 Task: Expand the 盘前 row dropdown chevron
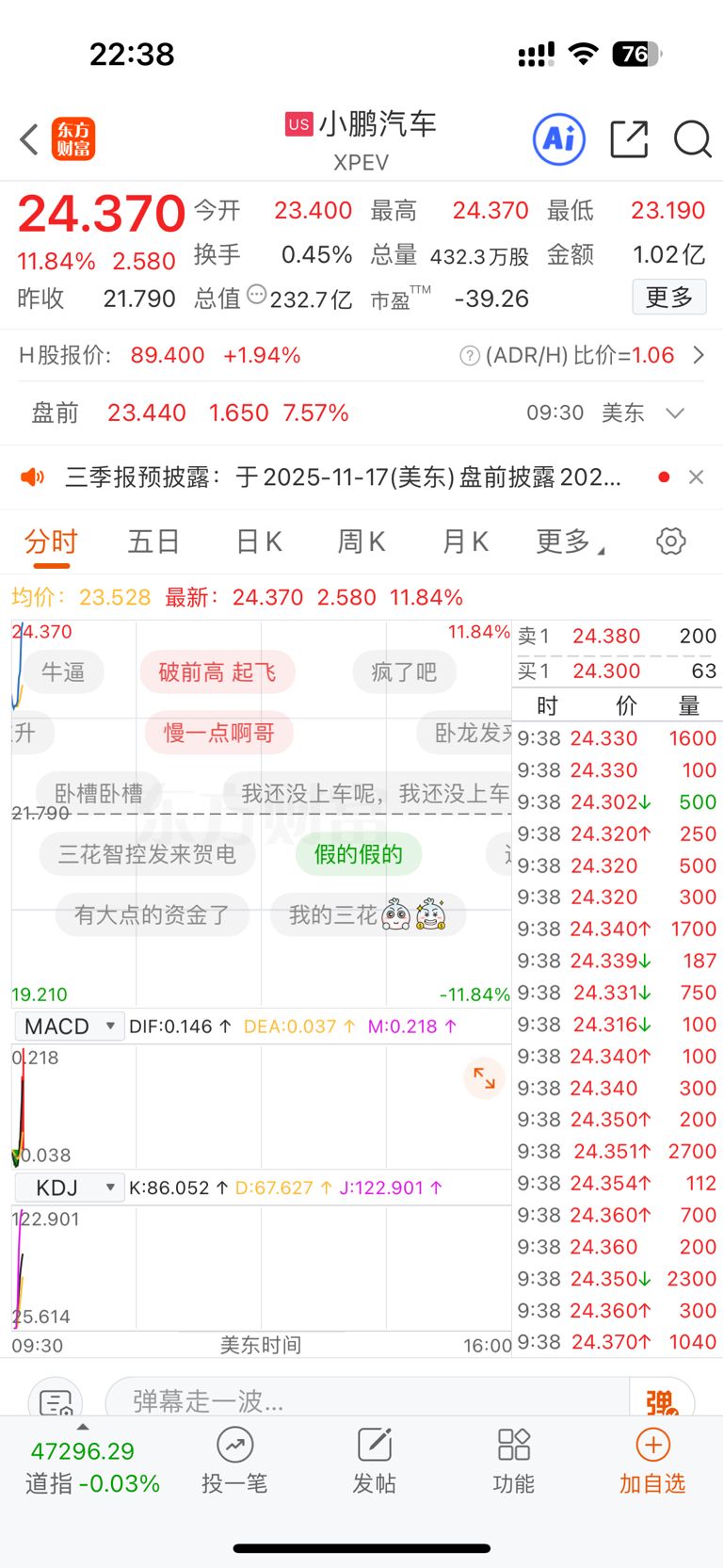coord(675,413)
